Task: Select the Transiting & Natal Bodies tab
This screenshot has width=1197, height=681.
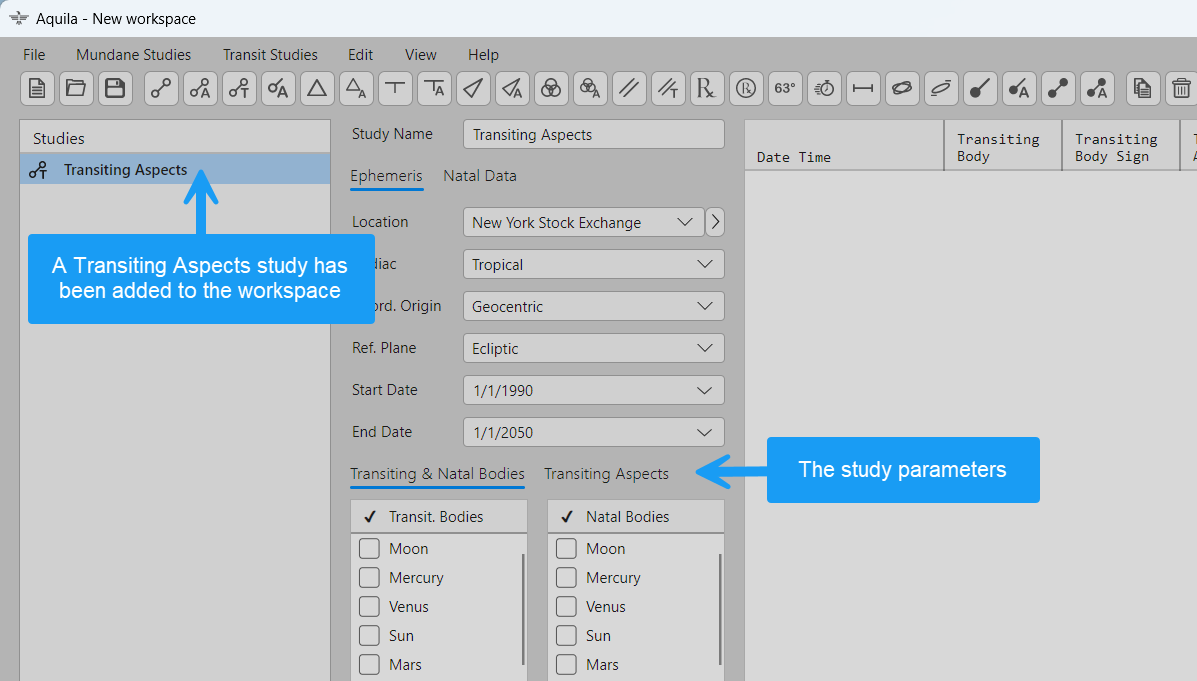Action: click(x=437, y=474)
